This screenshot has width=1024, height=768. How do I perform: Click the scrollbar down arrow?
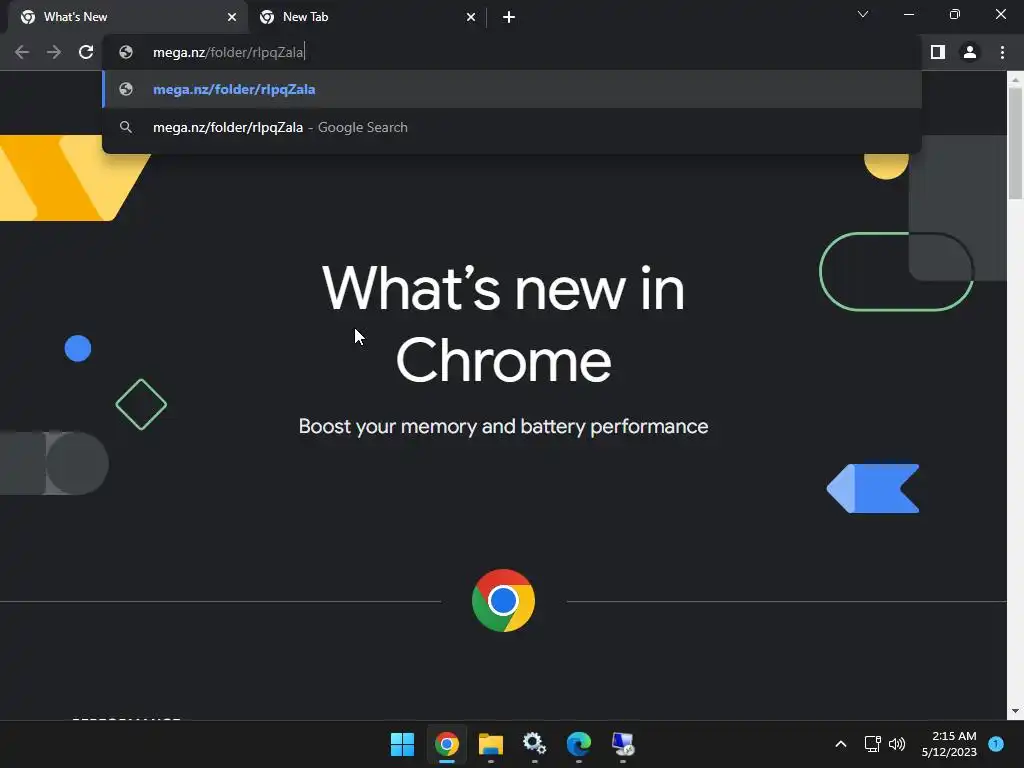click(1015, 711)
